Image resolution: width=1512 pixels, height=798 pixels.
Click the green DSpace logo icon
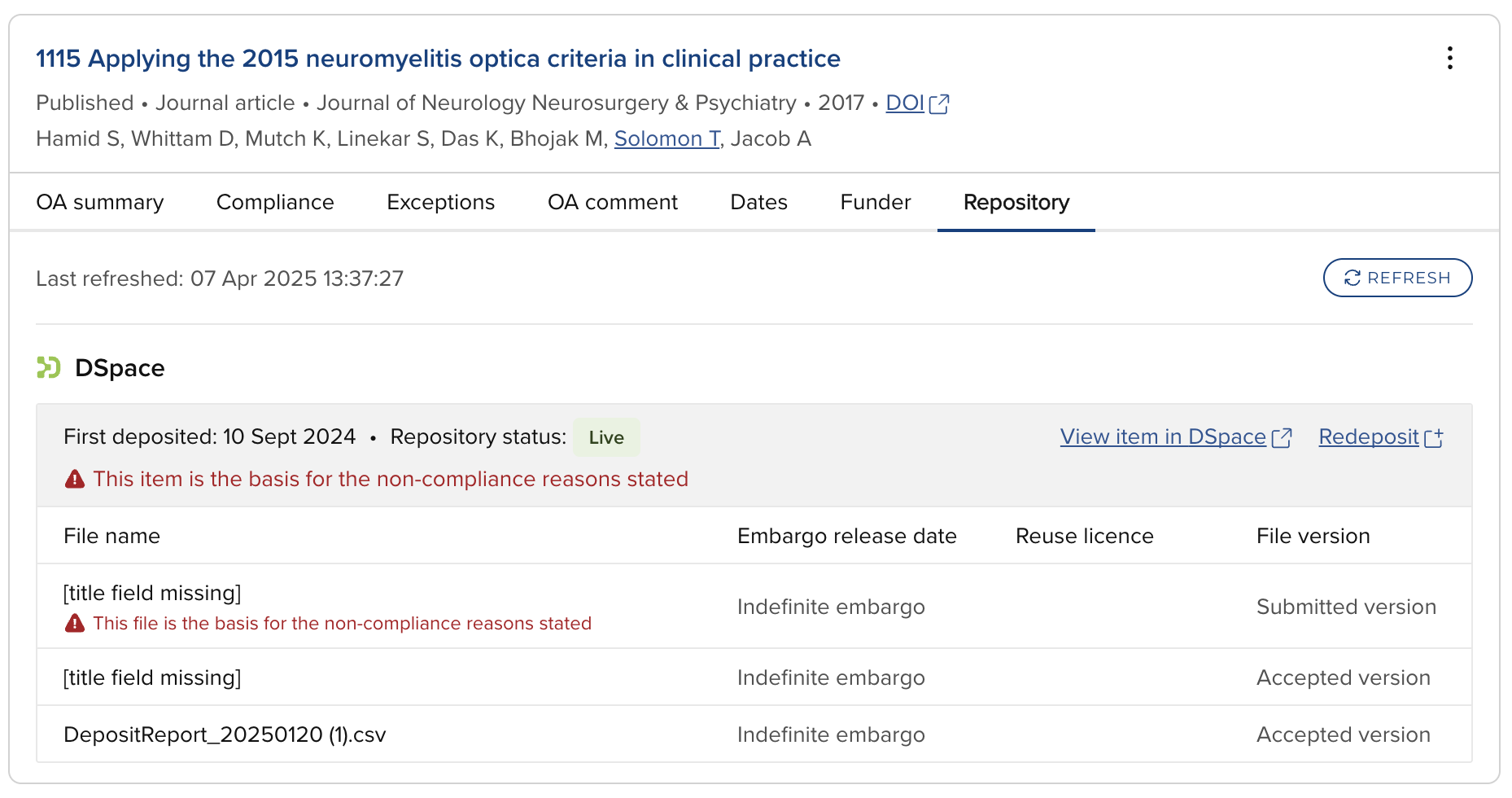tap(49, 368)
